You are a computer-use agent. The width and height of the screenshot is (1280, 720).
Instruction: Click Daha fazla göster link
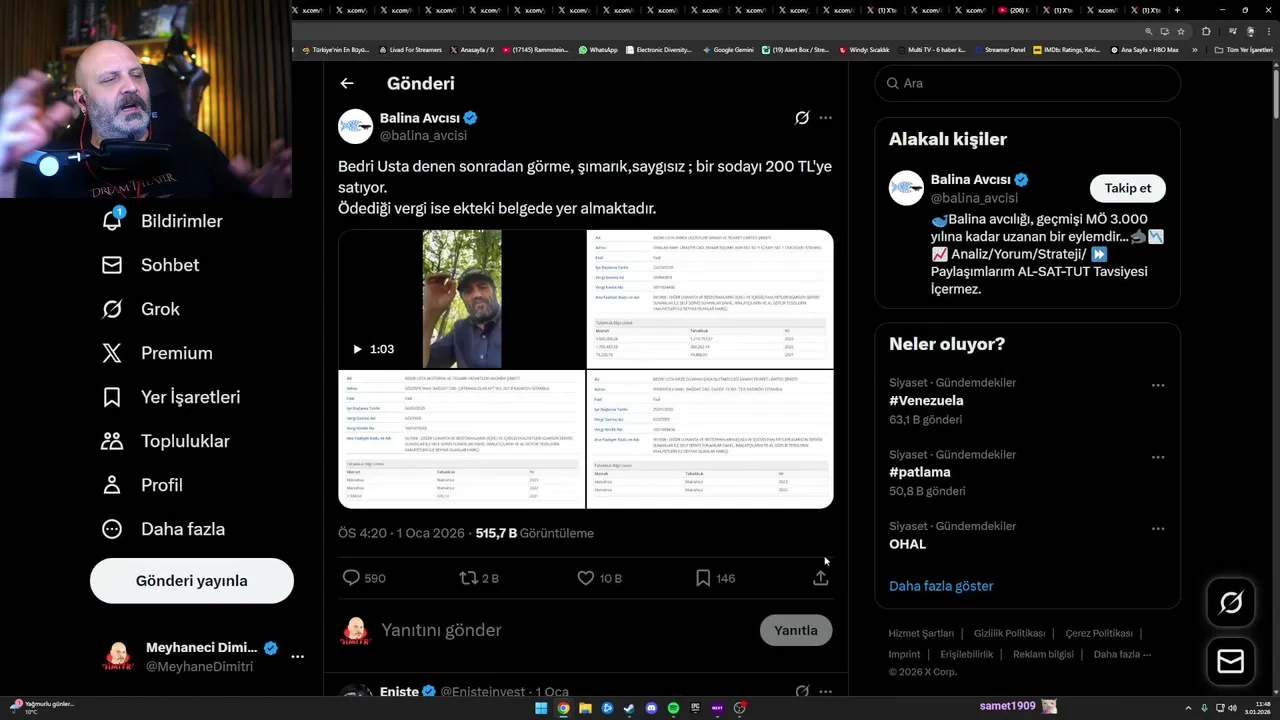941,586
